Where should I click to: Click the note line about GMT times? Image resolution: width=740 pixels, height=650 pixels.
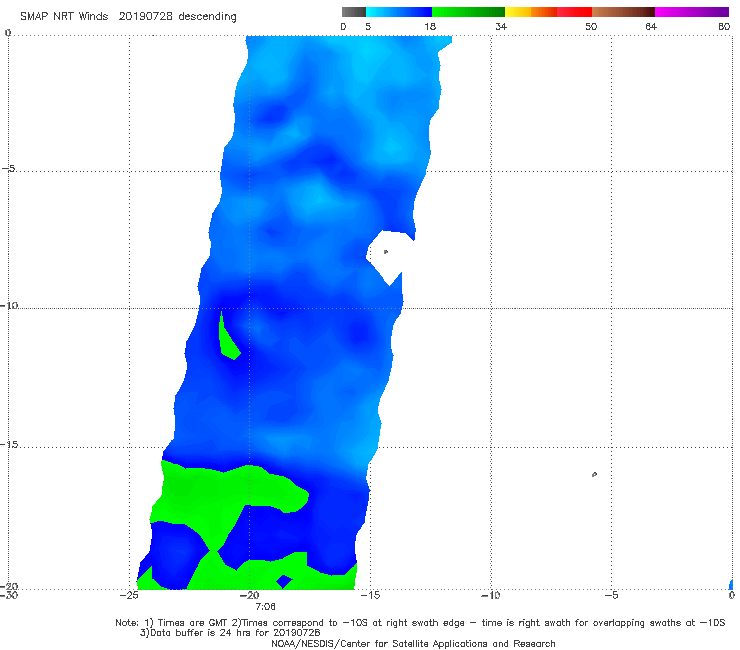(420, 623)
